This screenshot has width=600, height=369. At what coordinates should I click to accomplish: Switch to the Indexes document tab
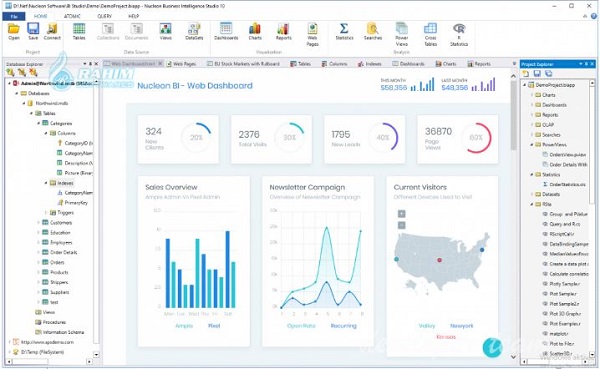point(370,64)
